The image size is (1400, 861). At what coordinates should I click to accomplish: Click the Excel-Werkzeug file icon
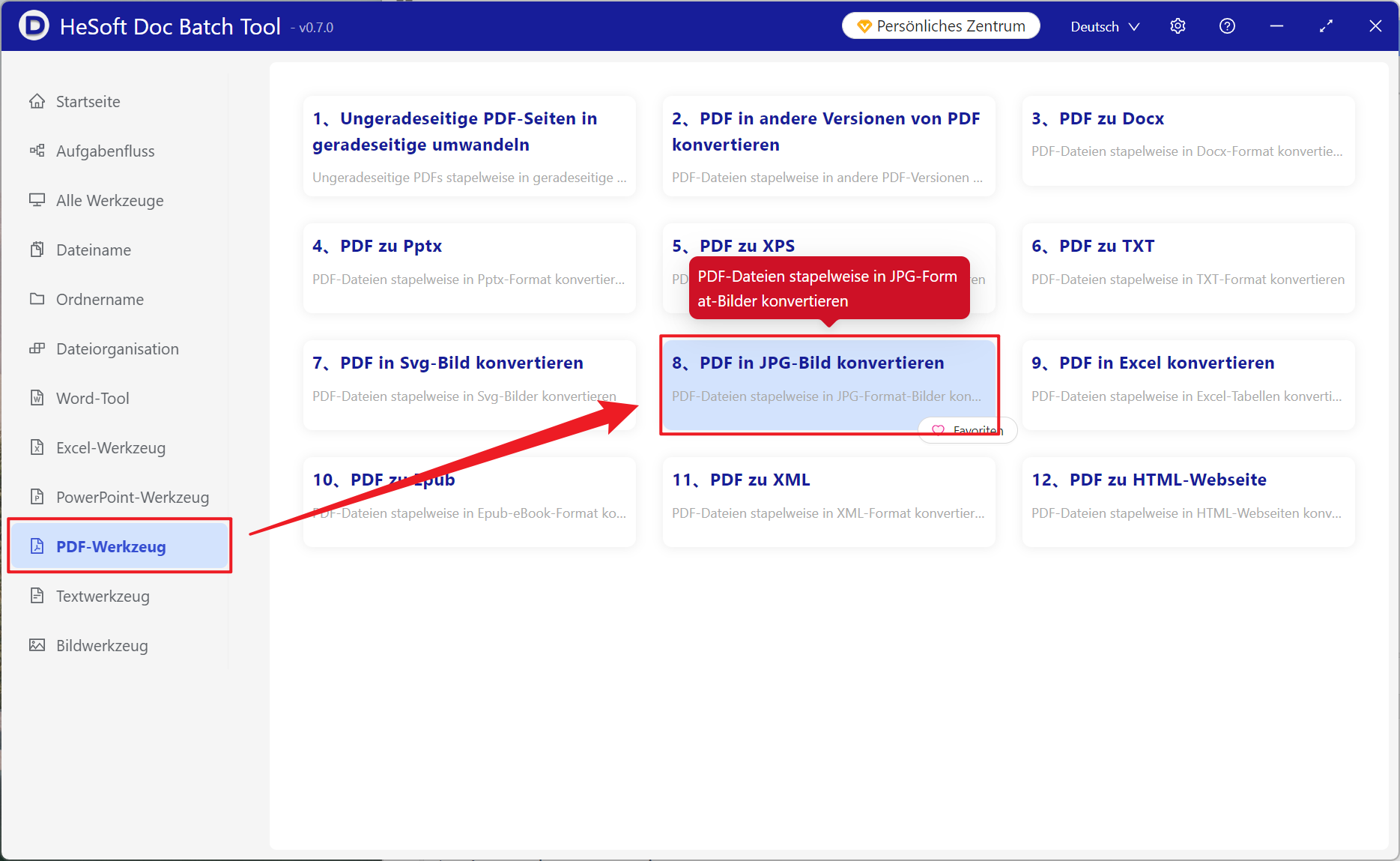(37, 447)
